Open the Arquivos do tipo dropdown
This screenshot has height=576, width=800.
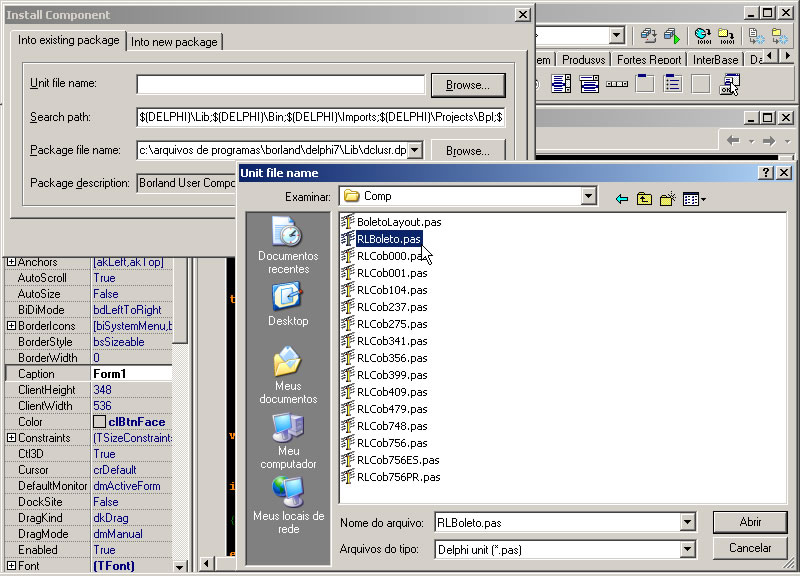(686, 548)
